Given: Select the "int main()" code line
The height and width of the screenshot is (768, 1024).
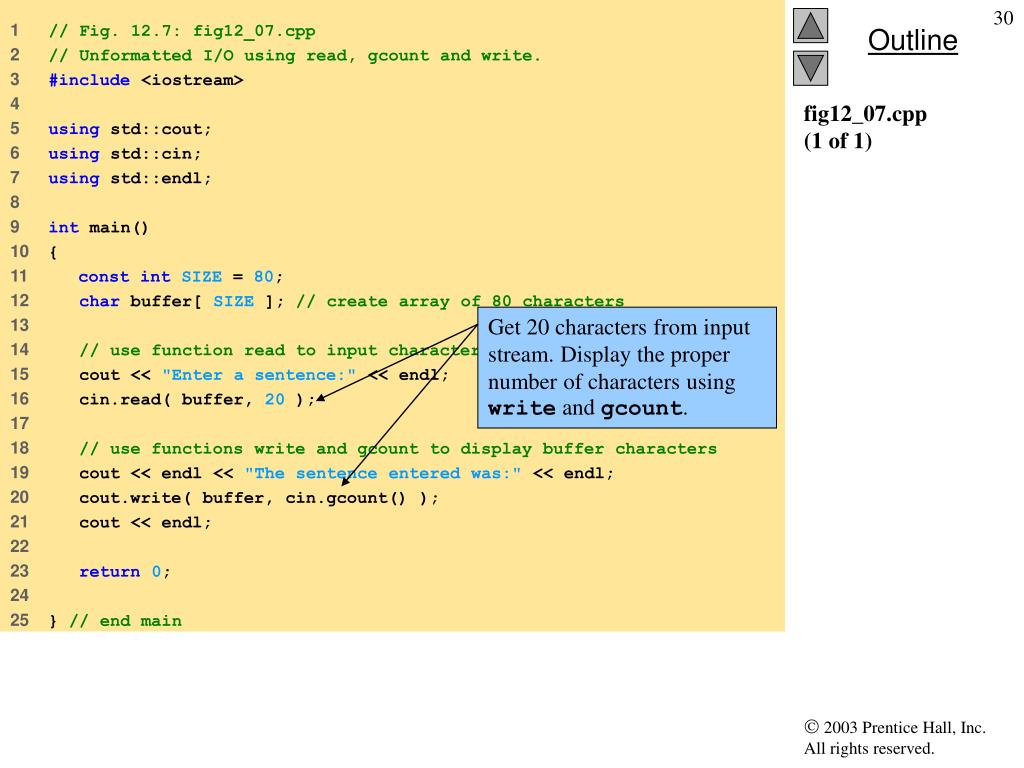Looking at the screenshot, I should pyautogui.click(x=99, y=227).
